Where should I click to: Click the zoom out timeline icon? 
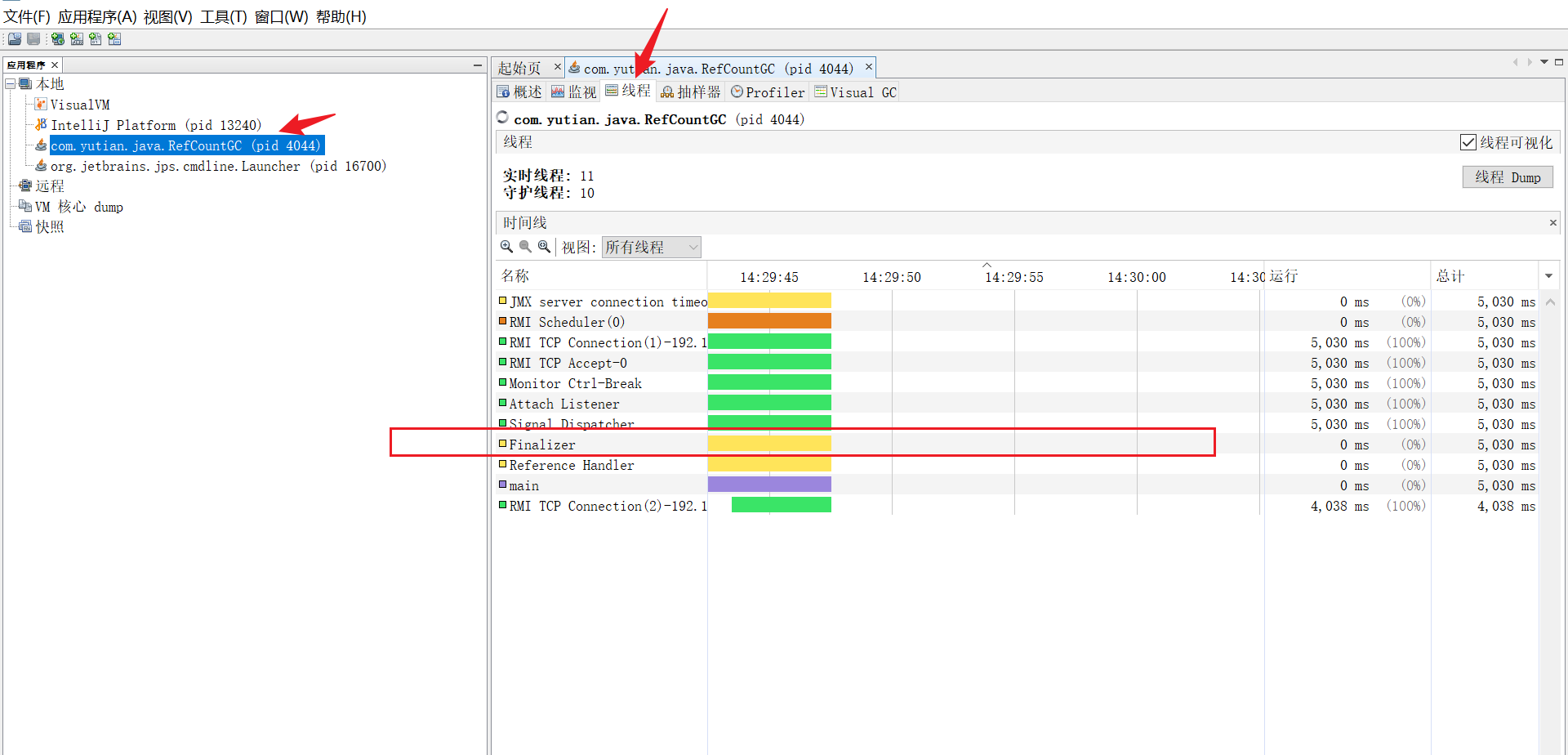point(525,247)
